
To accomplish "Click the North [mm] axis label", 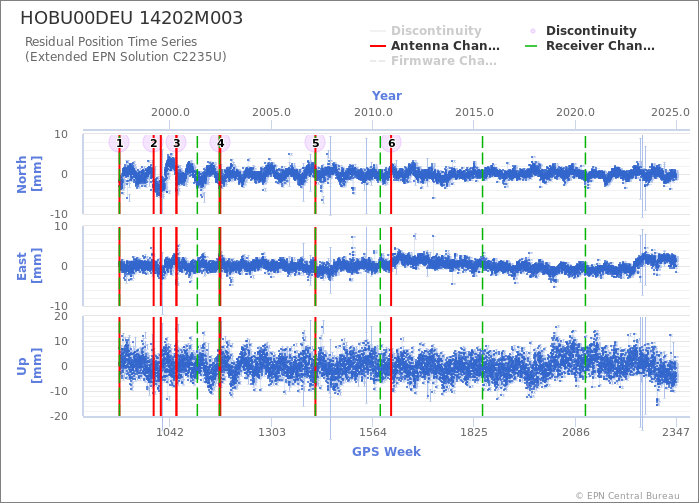I will pos(29,174).
